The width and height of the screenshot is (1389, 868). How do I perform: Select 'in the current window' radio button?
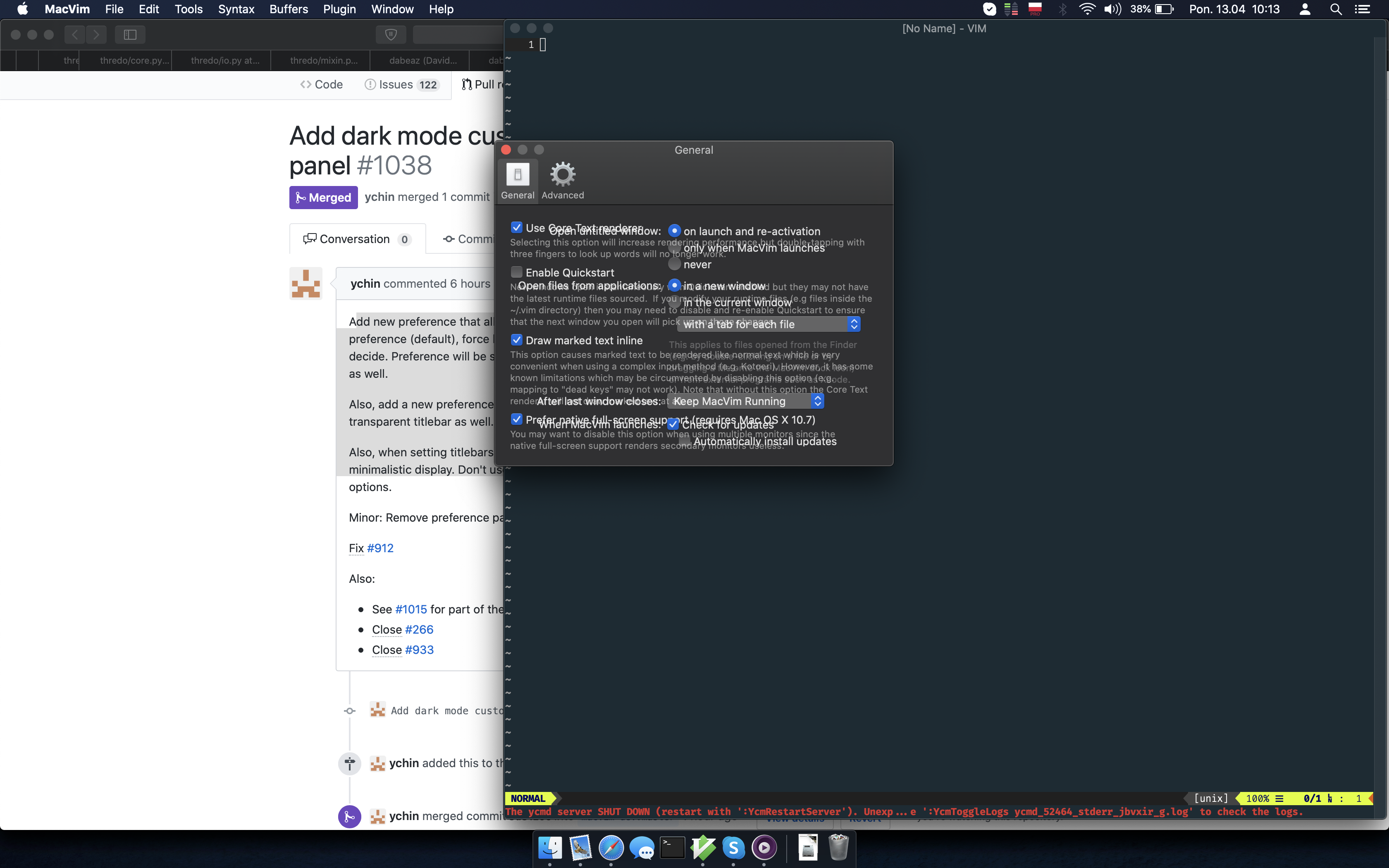point(674,302)
